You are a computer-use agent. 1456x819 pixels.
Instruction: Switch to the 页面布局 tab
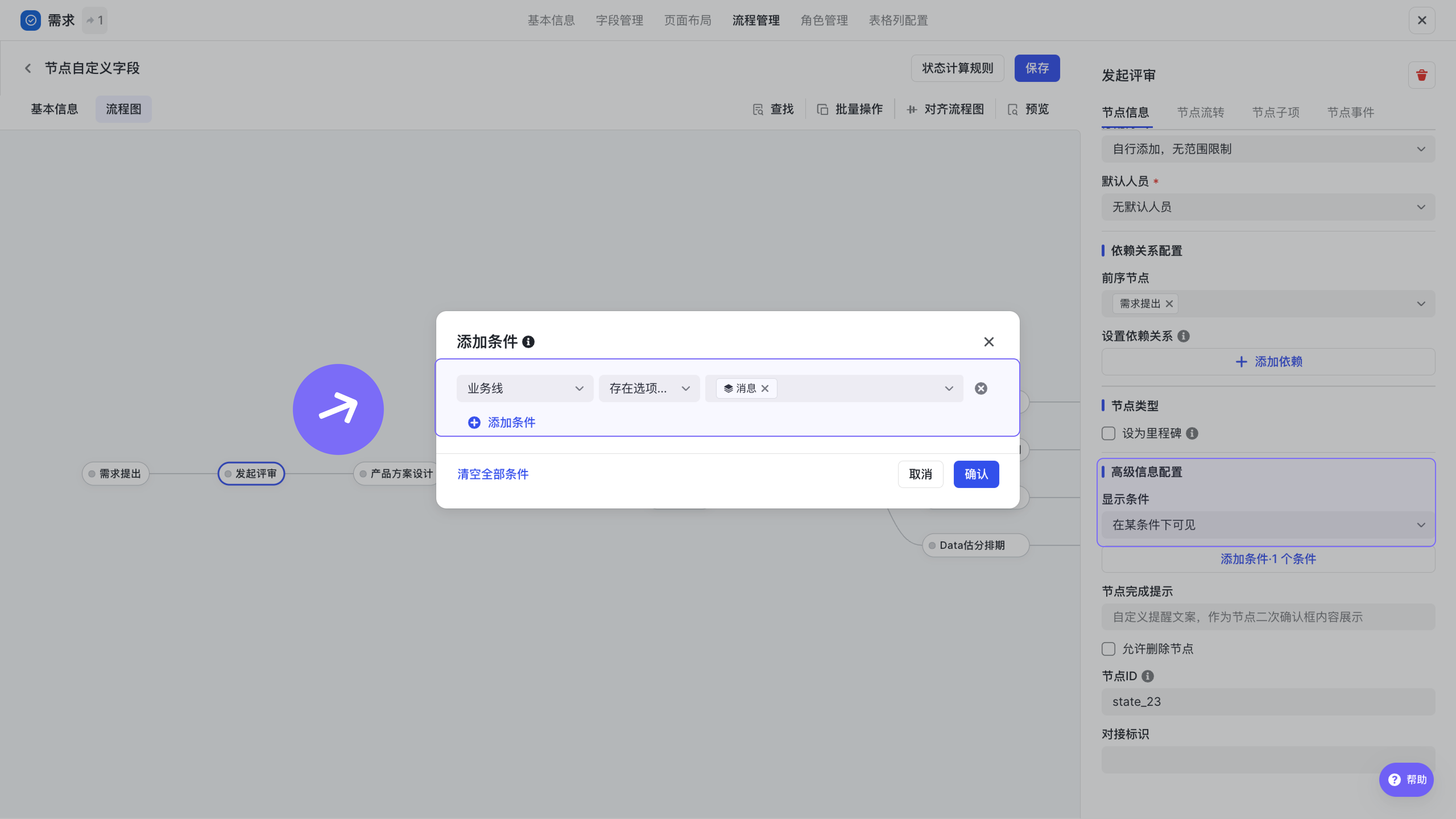pos(687,20)
